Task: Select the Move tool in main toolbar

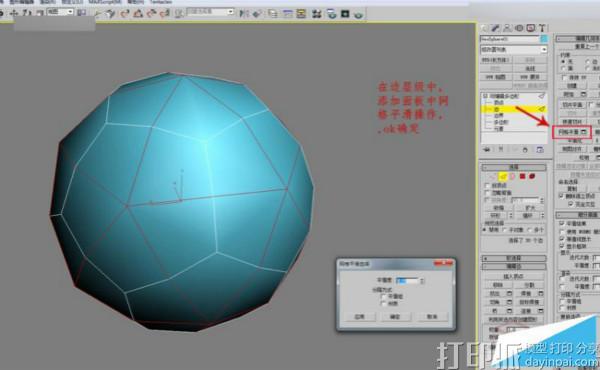Action: click(x=14, y=13)
